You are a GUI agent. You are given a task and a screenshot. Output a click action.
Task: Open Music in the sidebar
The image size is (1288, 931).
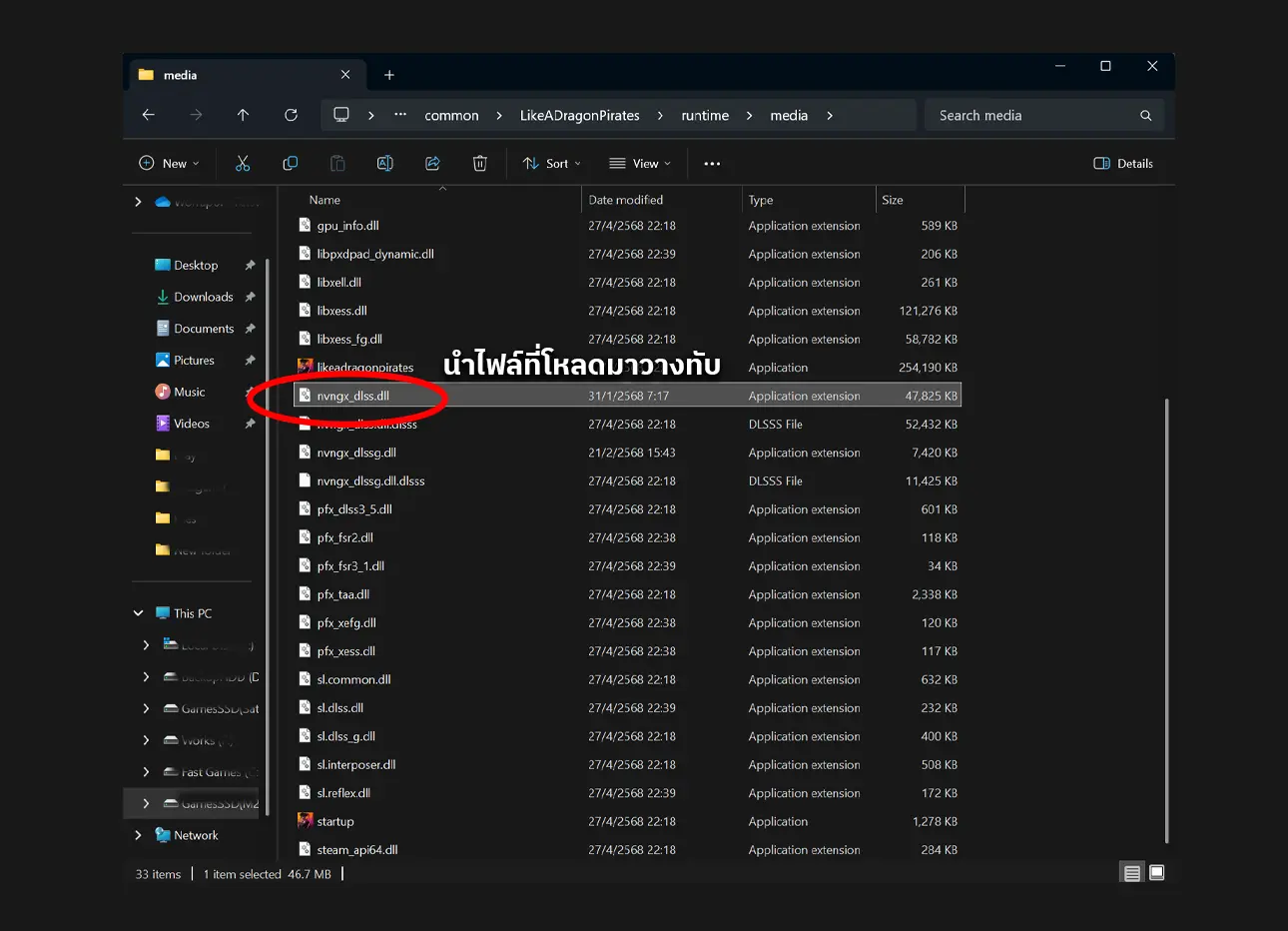(189, 392)
